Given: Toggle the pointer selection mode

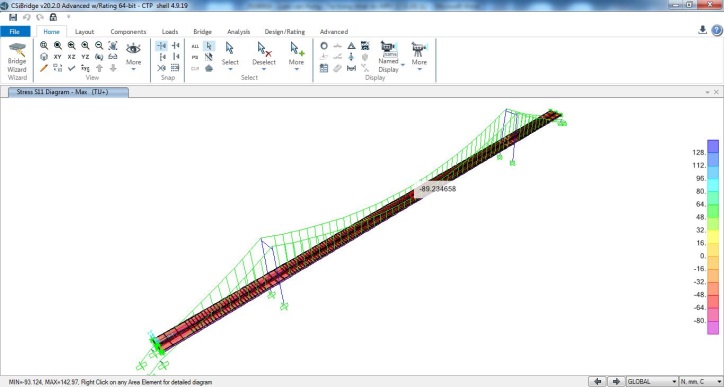Looking at the screenshot, I should click(x=209, y=46).
